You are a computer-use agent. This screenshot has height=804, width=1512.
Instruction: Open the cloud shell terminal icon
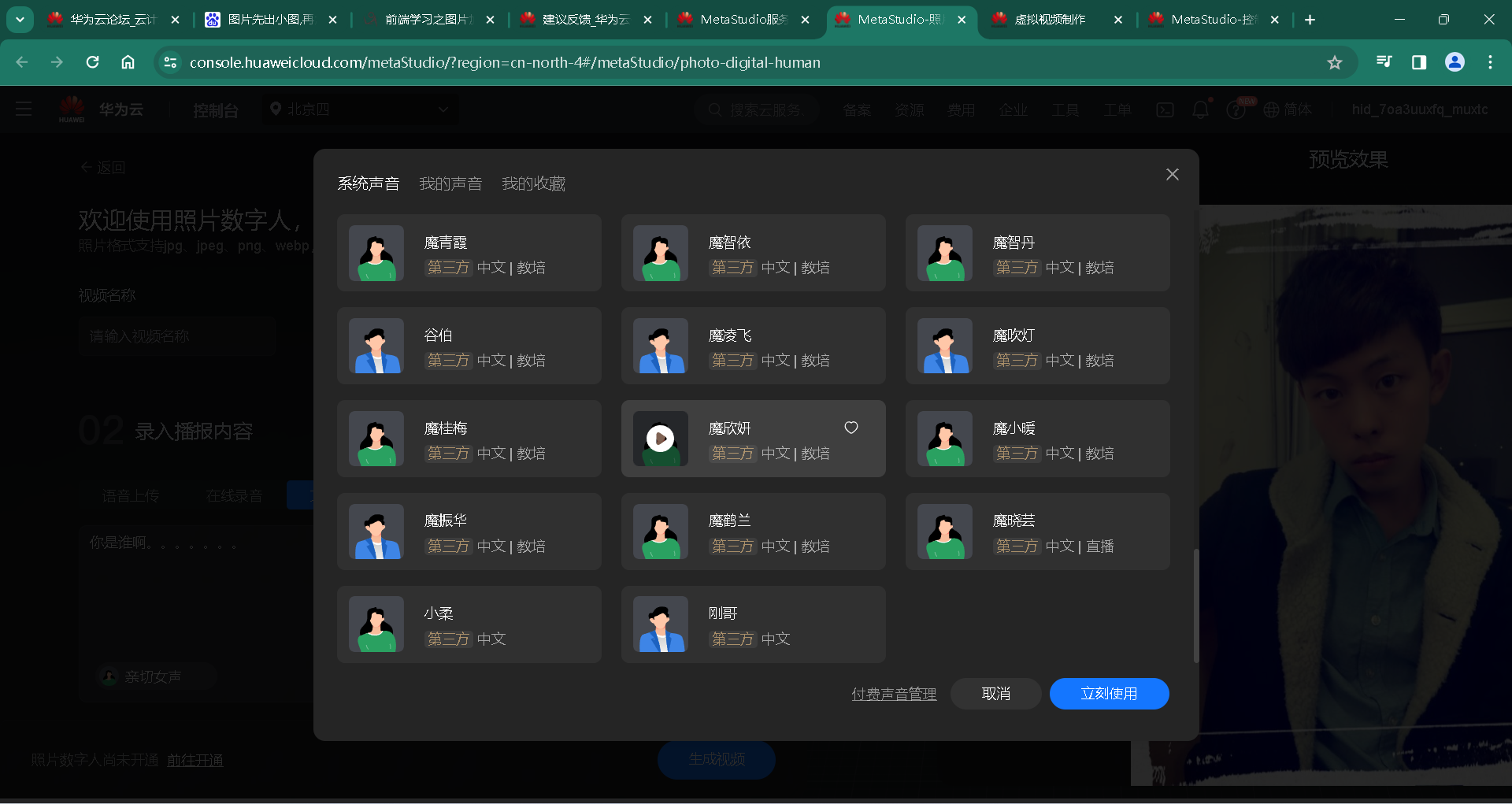pyautogui.click(x=1165, y=109)
